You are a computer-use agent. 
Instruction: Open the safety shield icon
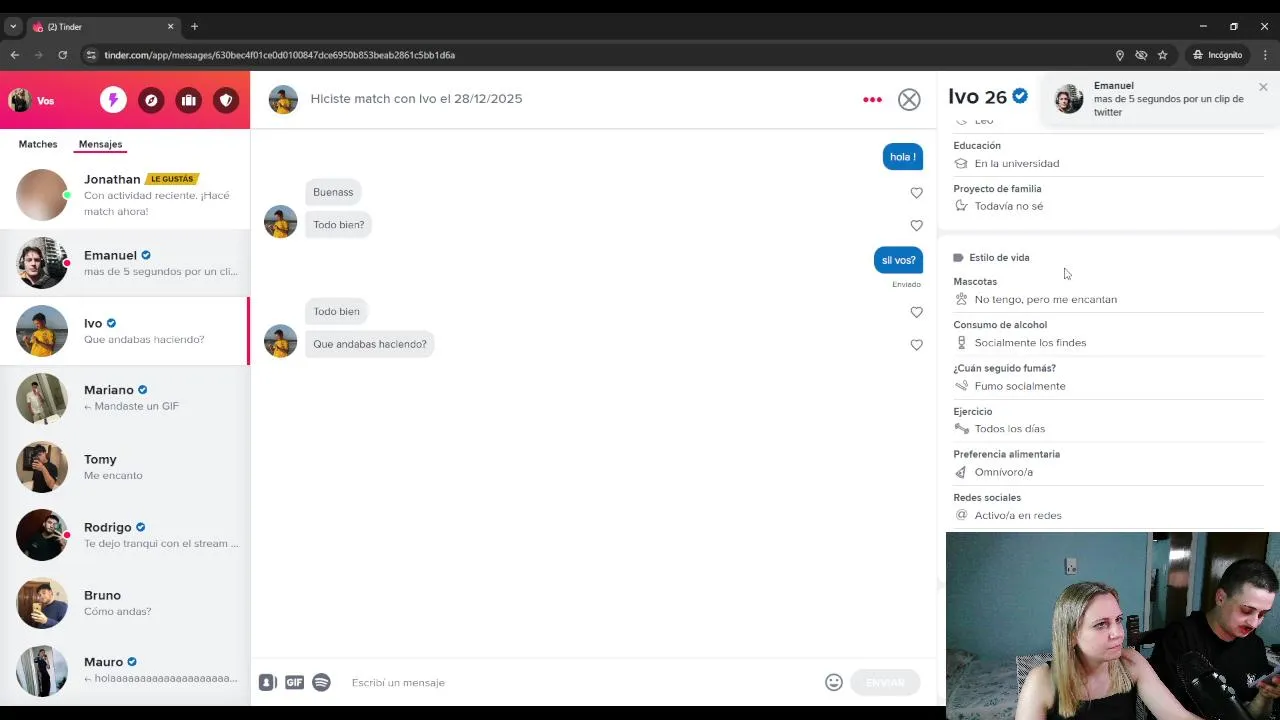point(226,100)
